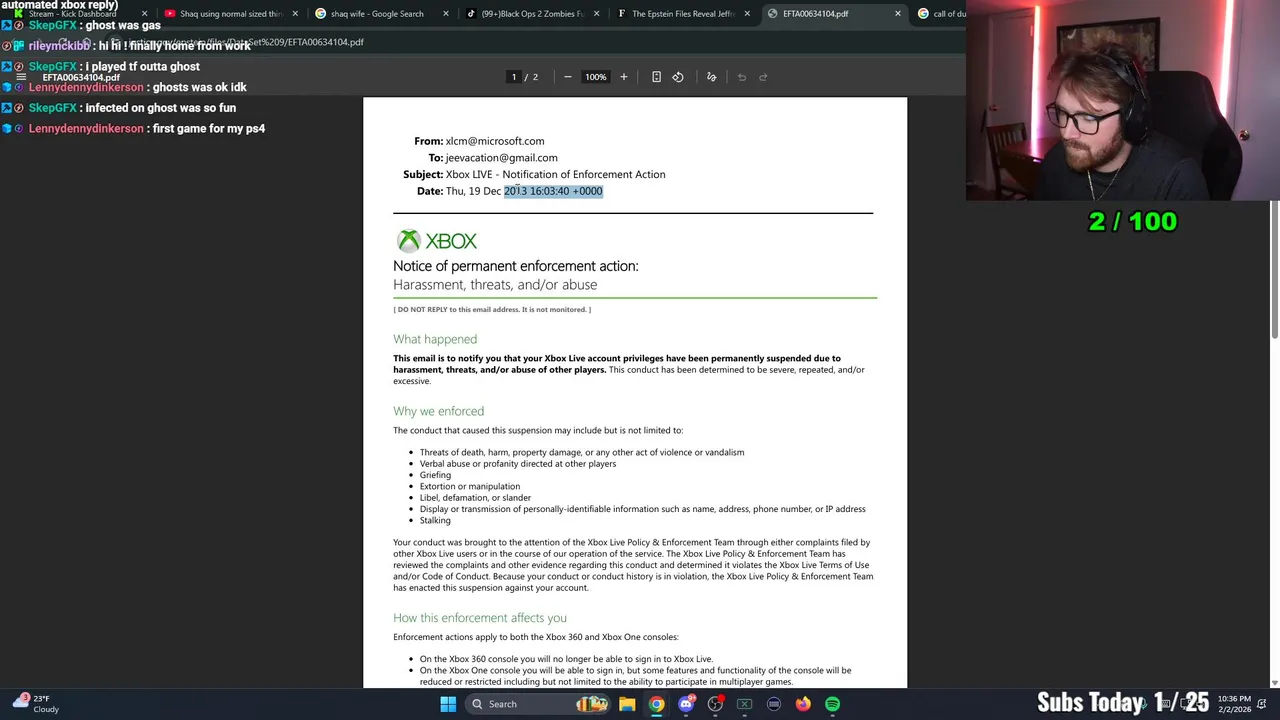Click Lennydennydinkerson 'first game for my ps4' message
Viewport: 1280px width, 720px height.
pos(146,128)
